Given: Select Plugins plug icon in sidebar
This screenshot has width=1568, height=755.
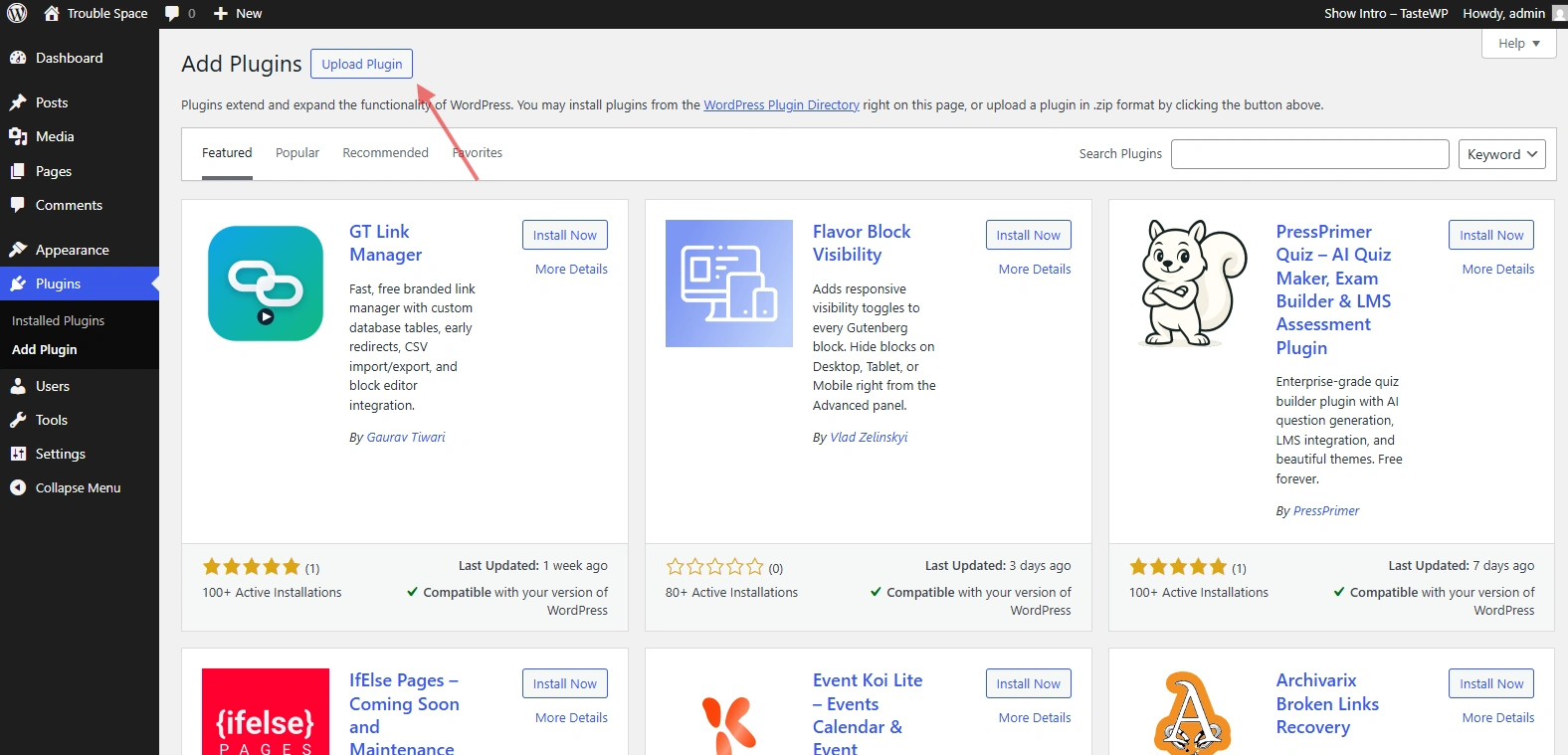Looking at the screenshot, I should coord(18,283).
